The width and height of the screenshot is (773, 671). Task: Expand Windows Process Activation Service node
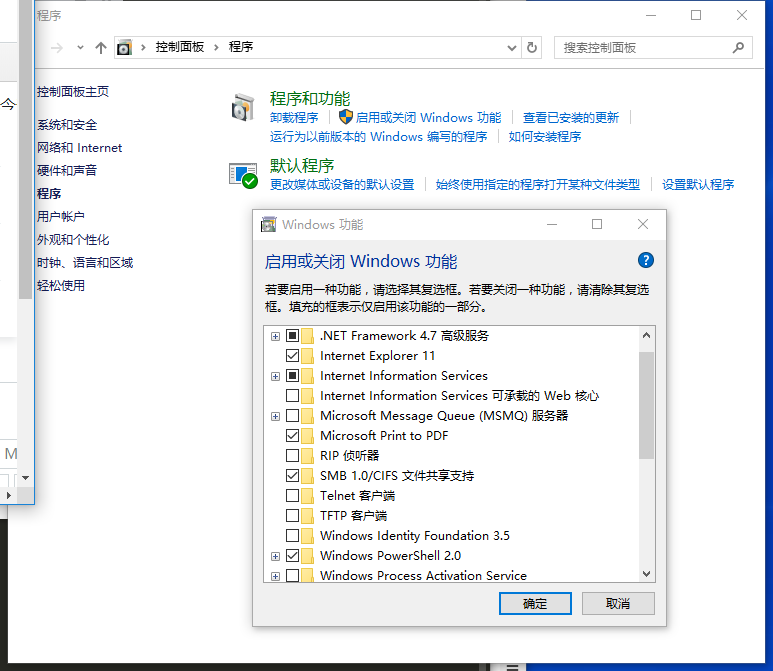tap(276, 576)
